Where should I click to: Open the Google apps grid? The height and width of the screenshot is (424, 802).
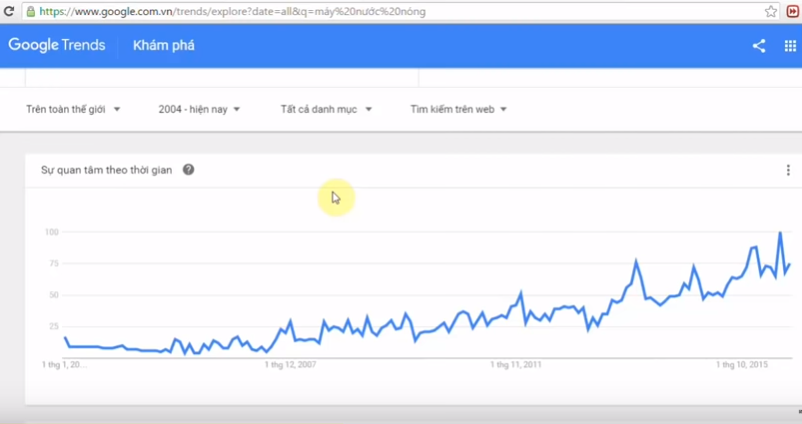point(790,46)
